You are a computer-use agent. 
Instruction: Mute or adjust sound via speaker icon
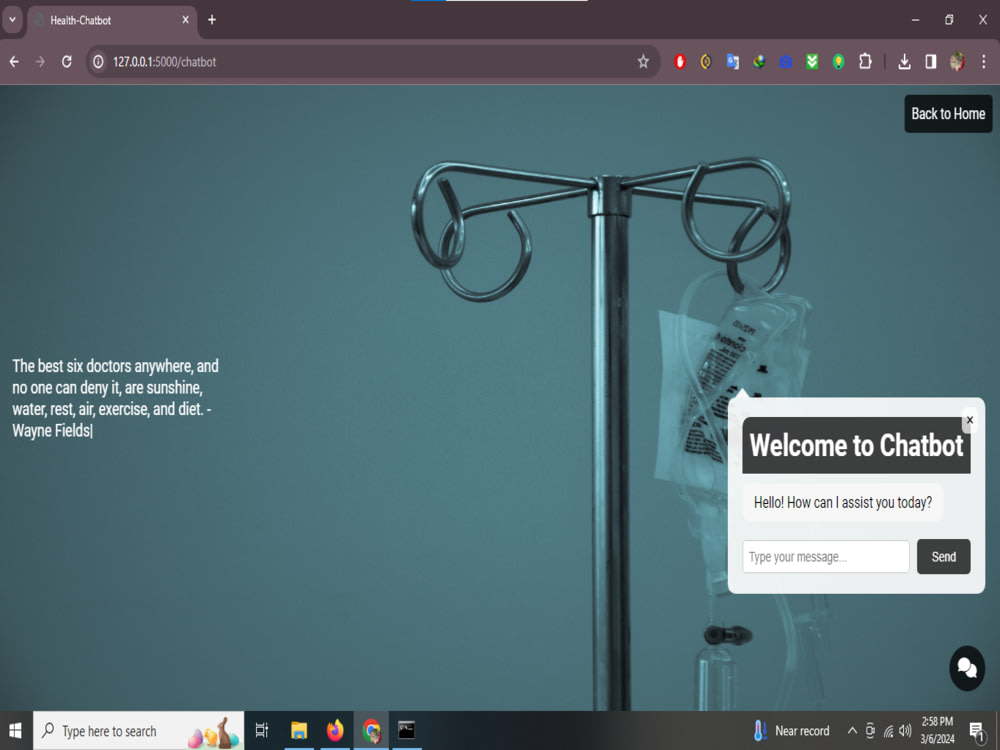pos(904,730)
